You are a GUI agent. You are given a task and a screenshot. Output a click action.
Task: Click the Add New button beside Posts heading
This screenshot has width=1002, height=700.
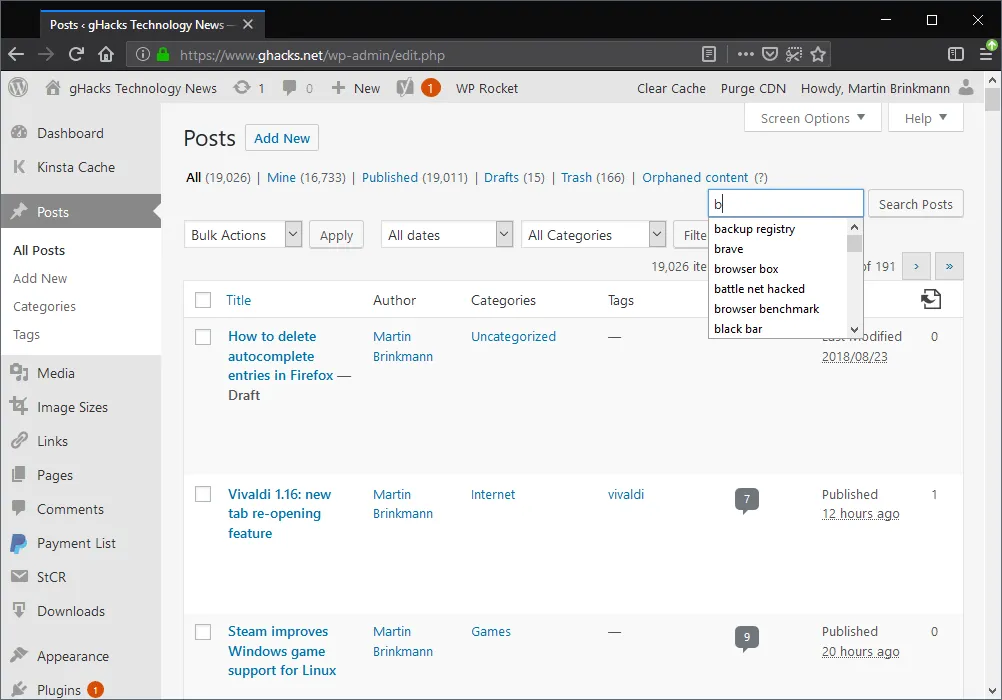pos(282,138)
